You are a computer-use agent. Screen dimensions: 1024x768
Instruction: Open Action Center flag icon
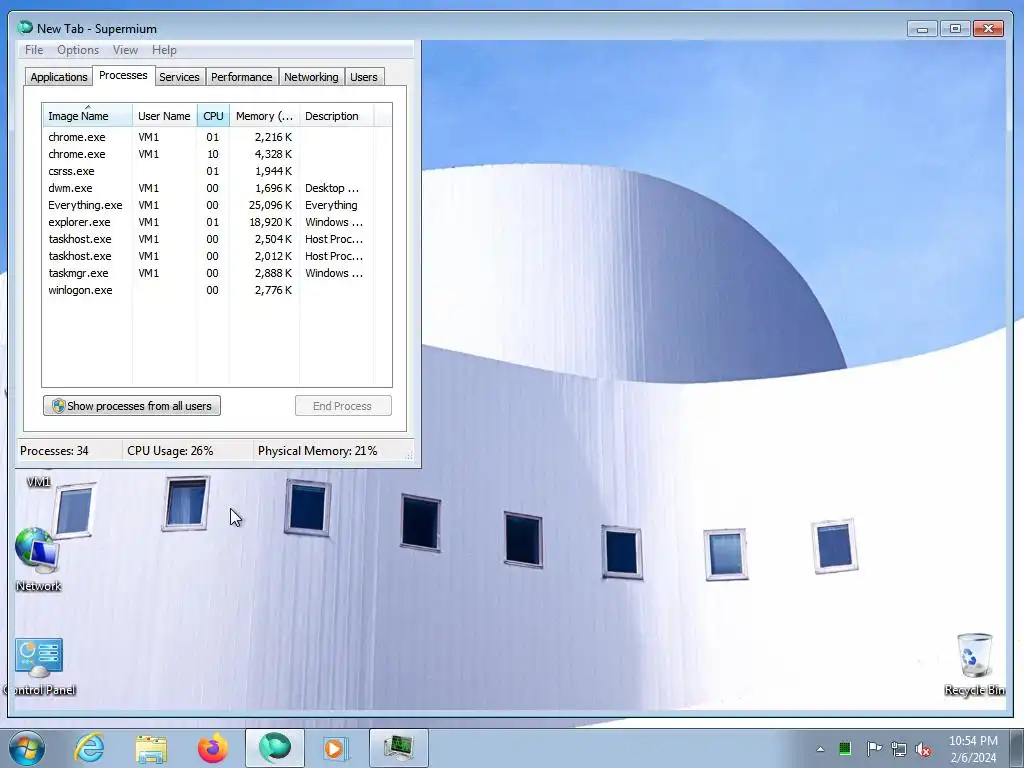tap(873, 748)
